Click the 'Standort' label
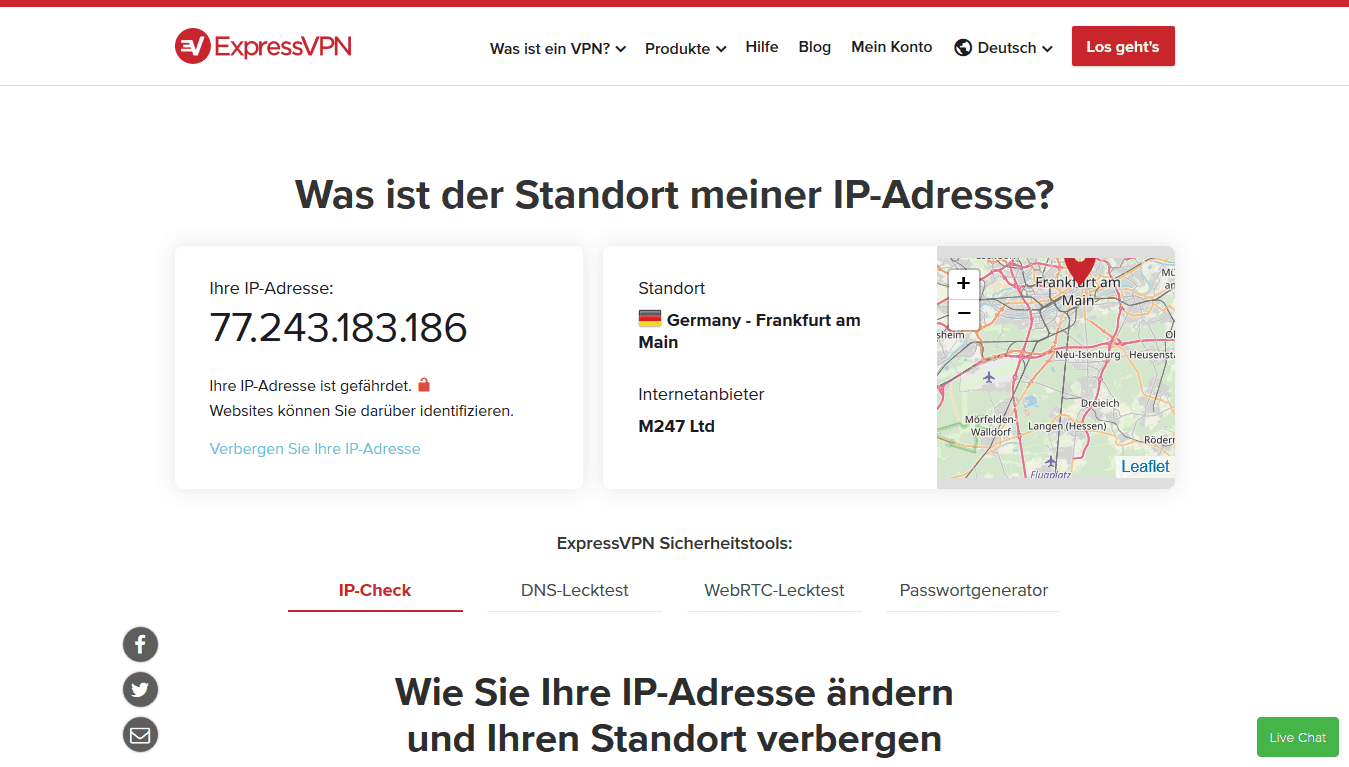Image resolution: width=1349 pixels, height=767 pixels. tap(672, 288)
